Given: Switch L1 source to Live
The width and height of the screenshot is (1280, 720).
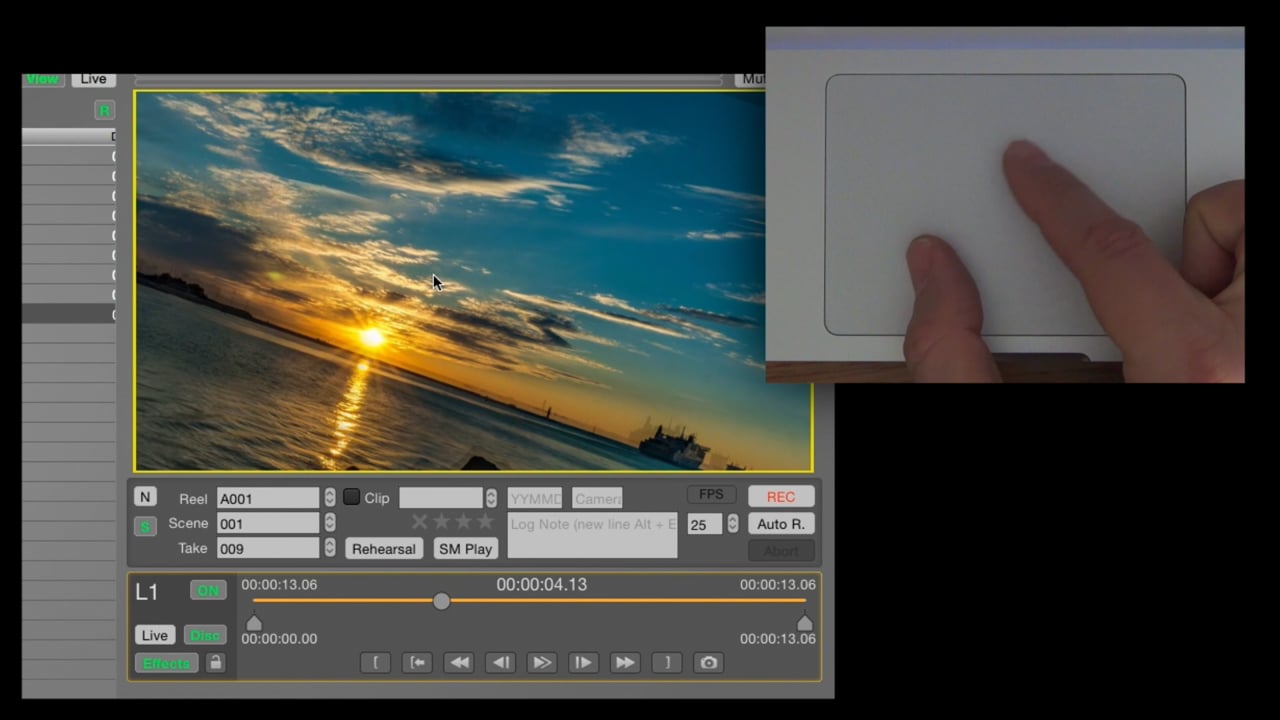Looking at the screenshot, I should pyautogui.click(x=155, y=635).
